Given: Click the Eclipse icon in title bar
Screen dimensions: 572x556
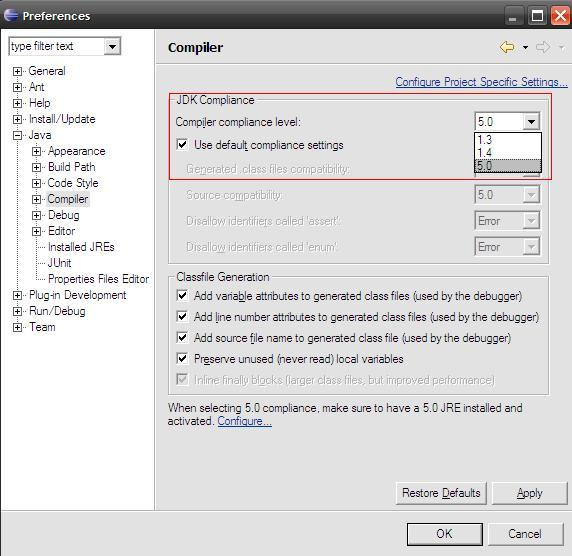Looking at the screenshot, I should point(11,15).
